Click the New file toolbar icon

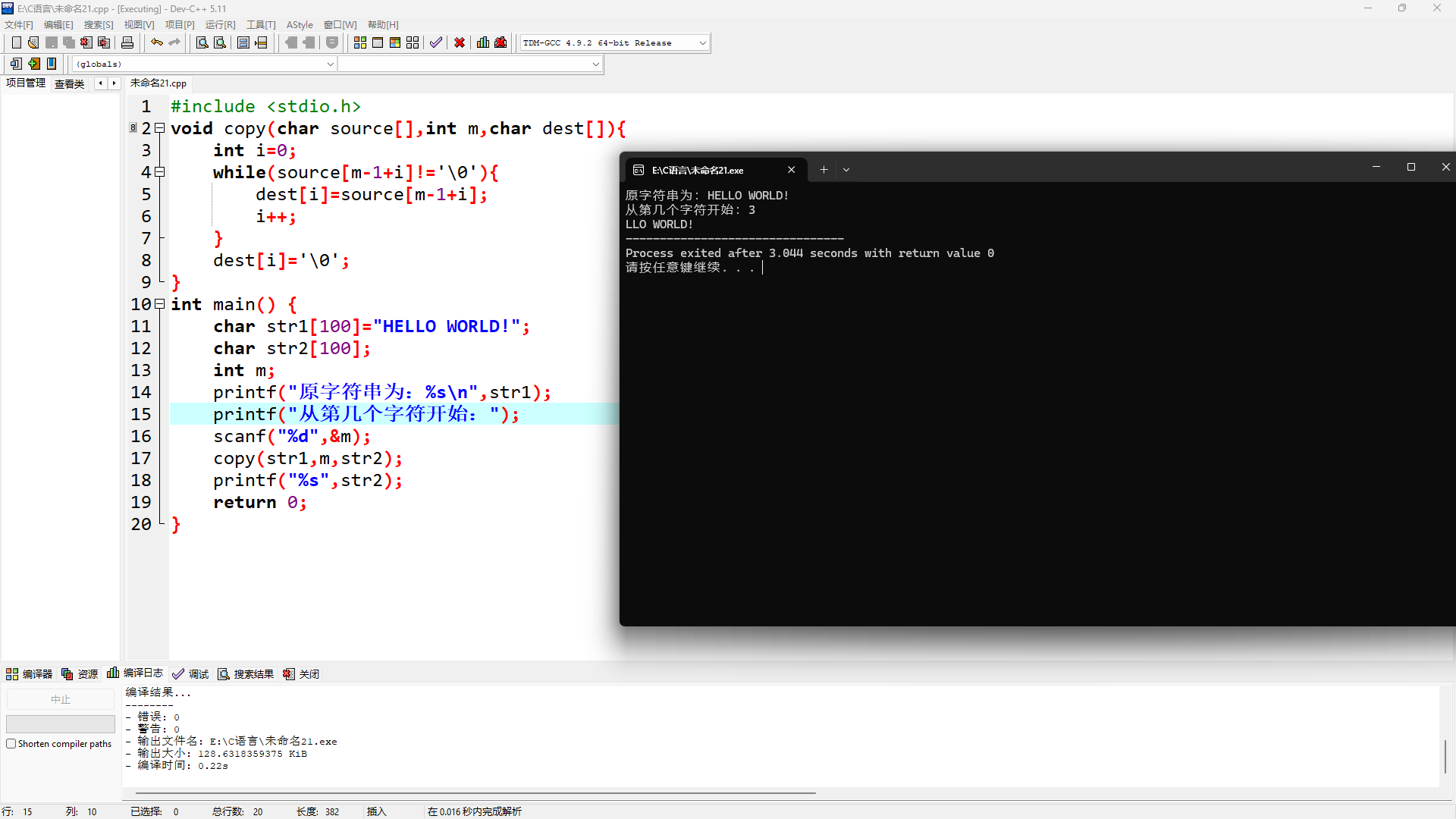16,43
